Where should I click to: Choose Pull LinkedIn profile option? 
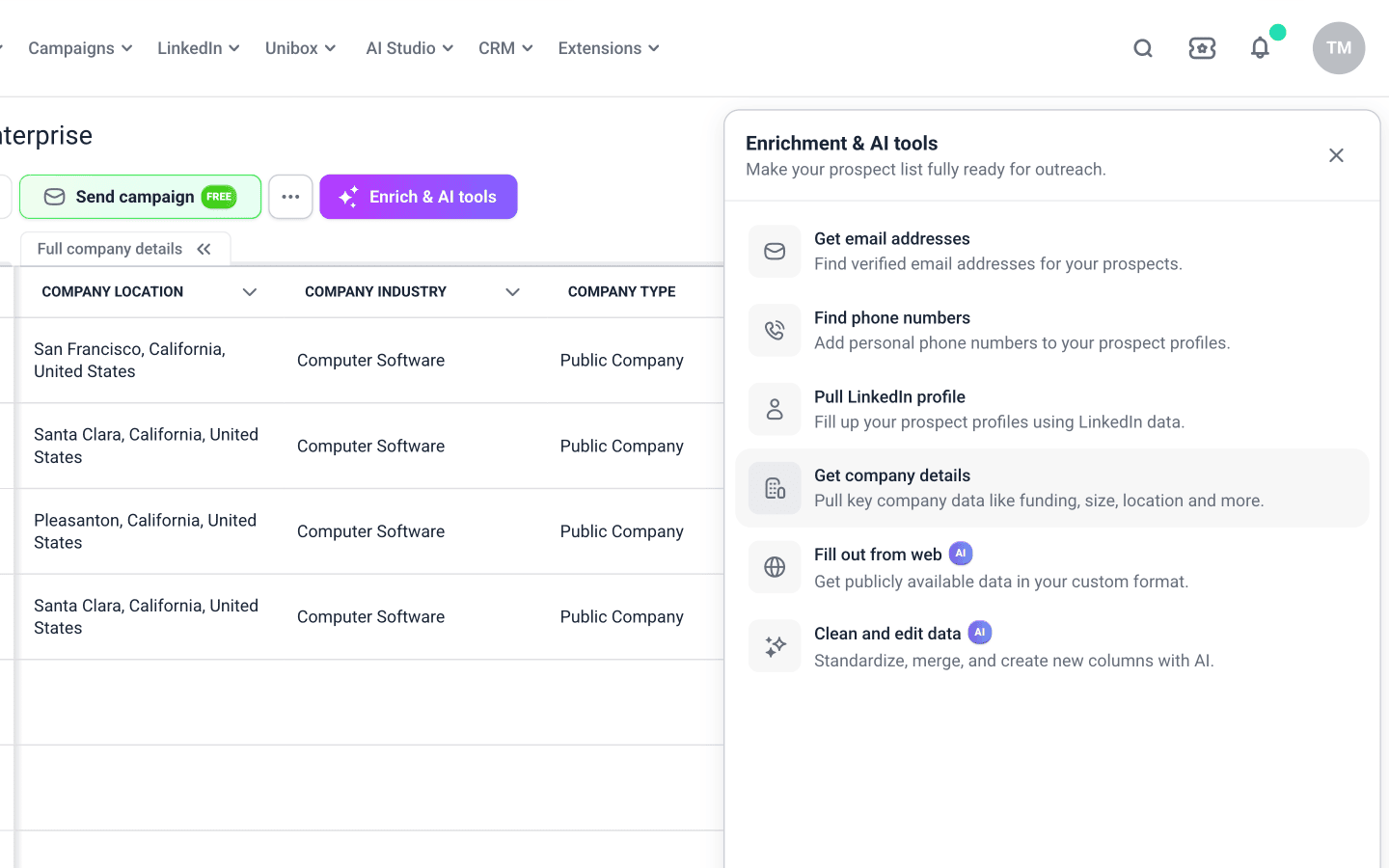1052,410
